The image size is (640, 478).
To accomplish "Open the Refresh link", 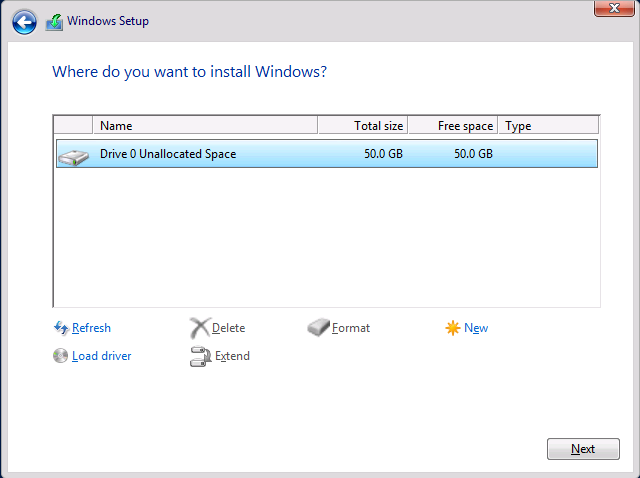I will (91, 328).
